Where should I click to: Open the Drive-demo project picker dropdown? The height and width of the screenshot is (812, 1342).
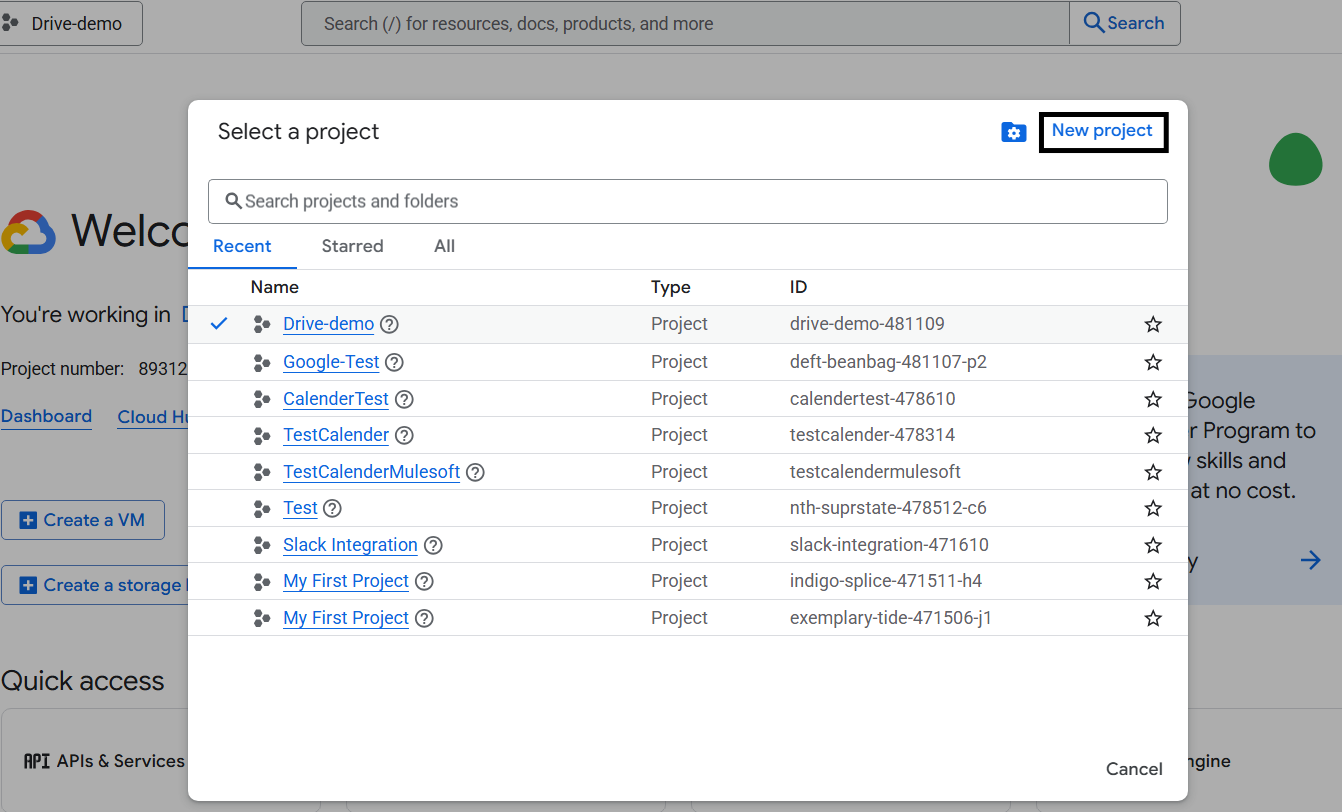[x=70, y=23]
